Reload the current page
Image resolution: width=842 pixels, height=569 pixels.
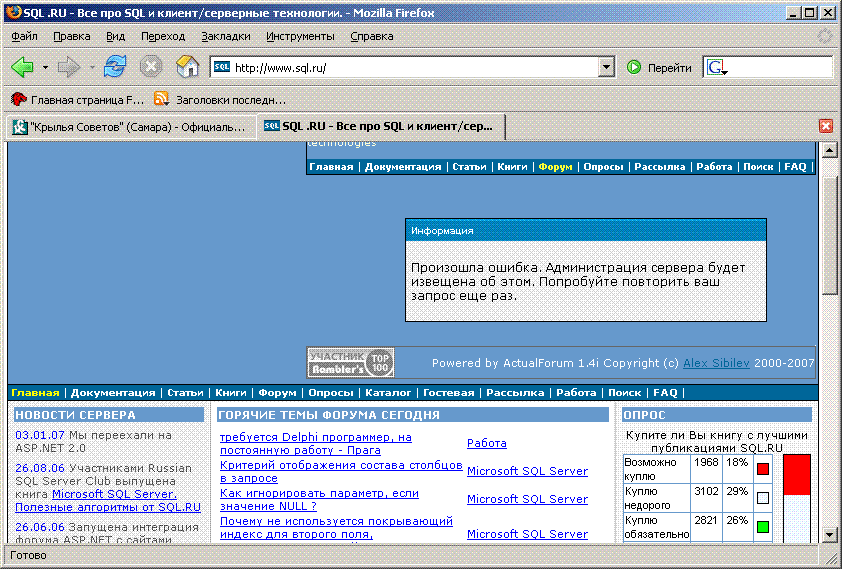(x=115, y=67)
